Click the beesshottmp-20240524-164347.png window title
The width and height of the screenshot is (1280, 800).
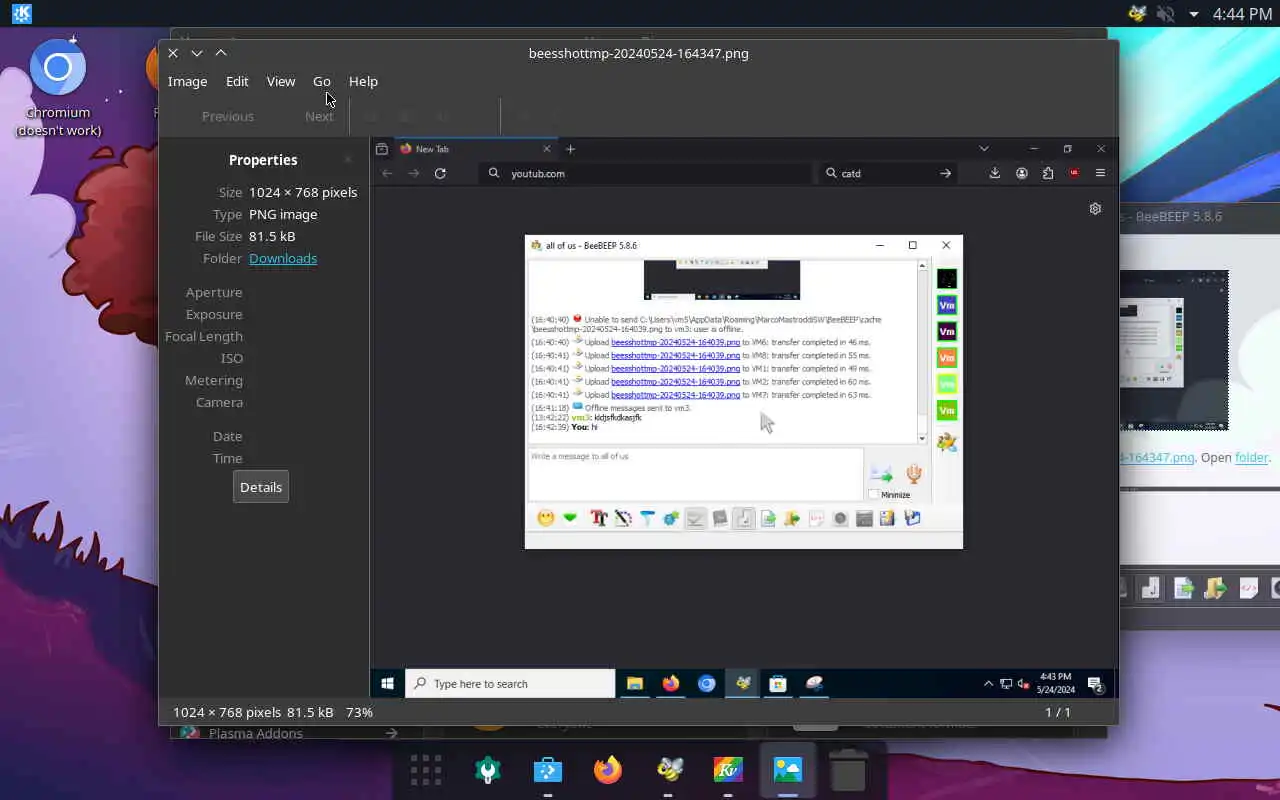(638, 53)
